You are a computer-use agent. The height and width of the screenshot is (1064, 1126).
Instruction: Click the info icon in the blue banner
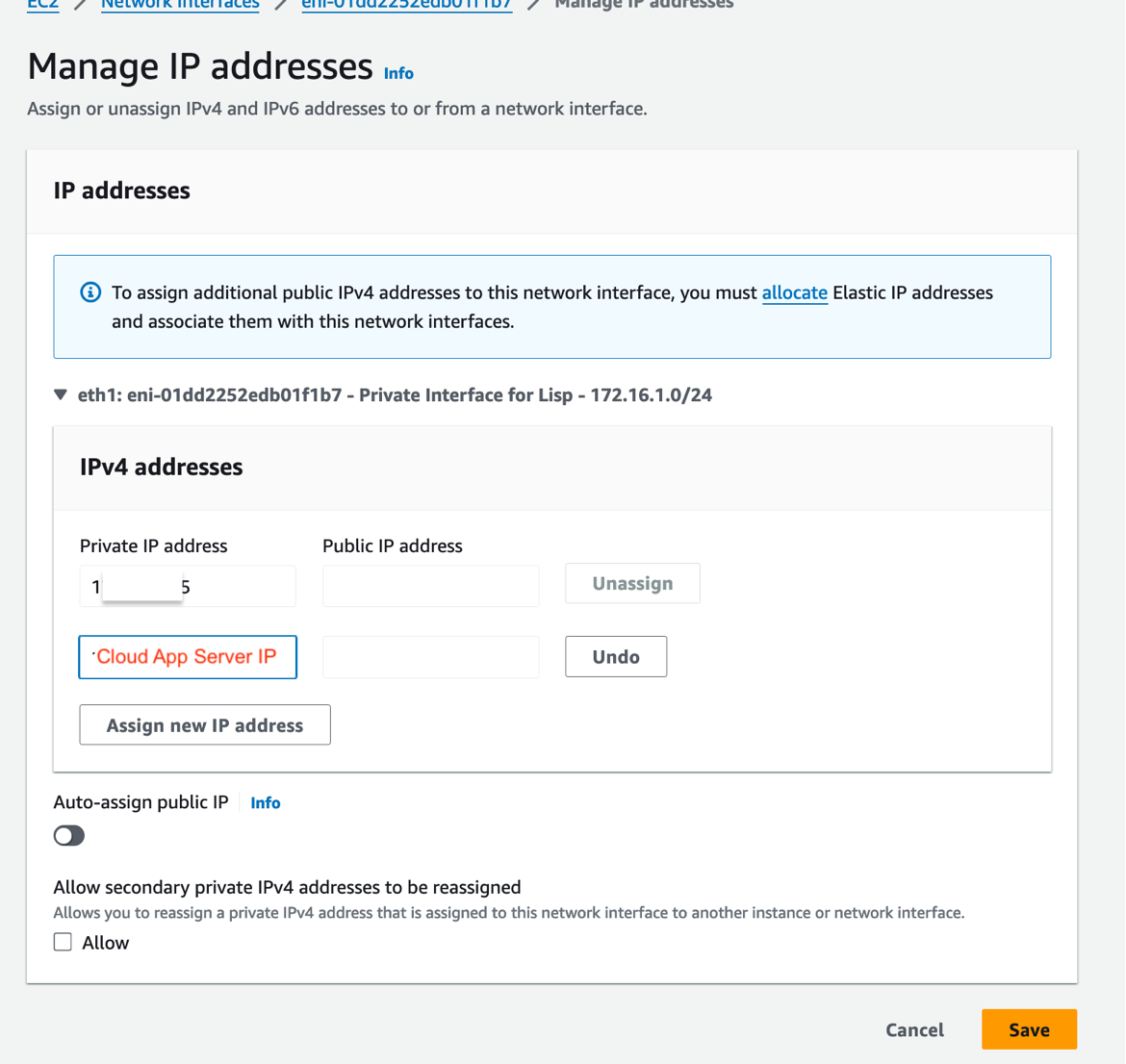[x=90, y=291]
